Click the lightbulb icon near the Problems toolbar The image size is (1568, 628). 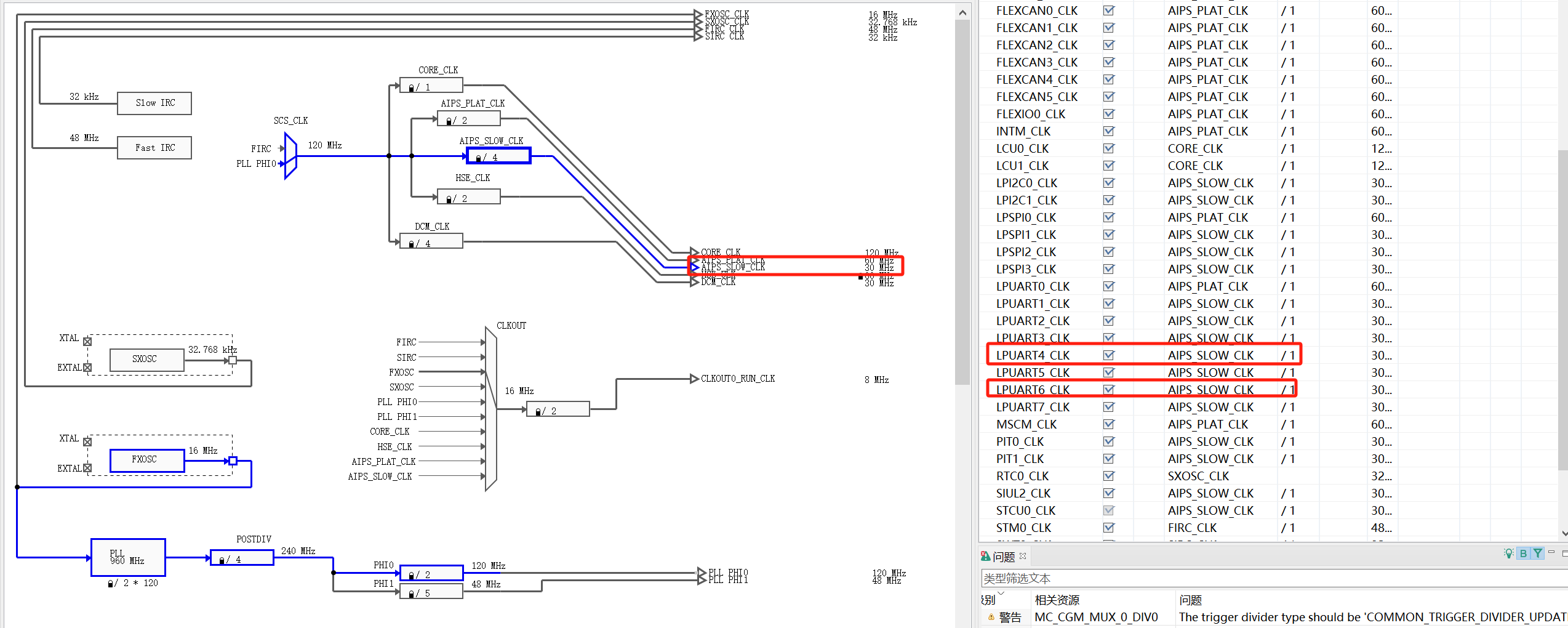tap(1508, 553)
